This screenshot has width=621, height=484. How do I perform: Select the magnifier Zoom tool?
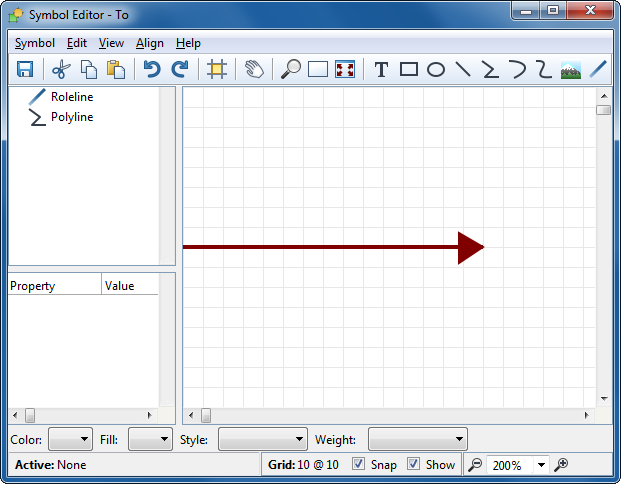click(x=291, y=69)
